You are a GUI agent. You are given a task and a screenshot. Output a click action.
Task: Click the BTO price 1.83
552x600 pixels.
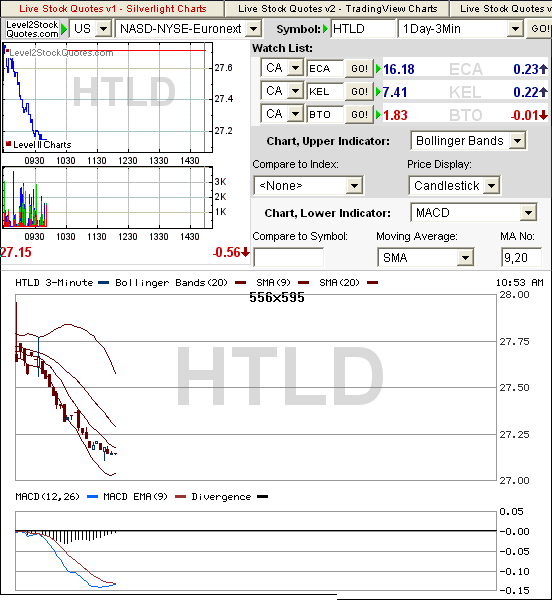(395, 115)
